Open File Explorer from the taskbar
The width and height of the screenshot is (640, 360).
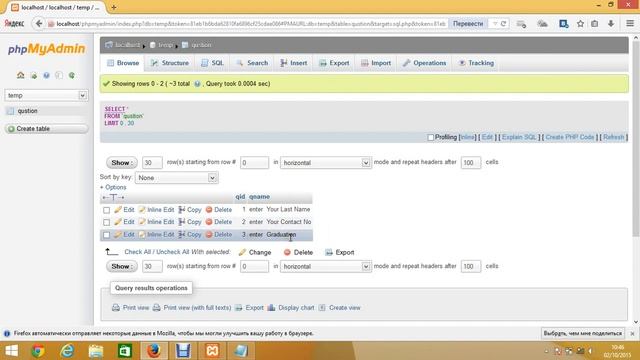point(96,351)
